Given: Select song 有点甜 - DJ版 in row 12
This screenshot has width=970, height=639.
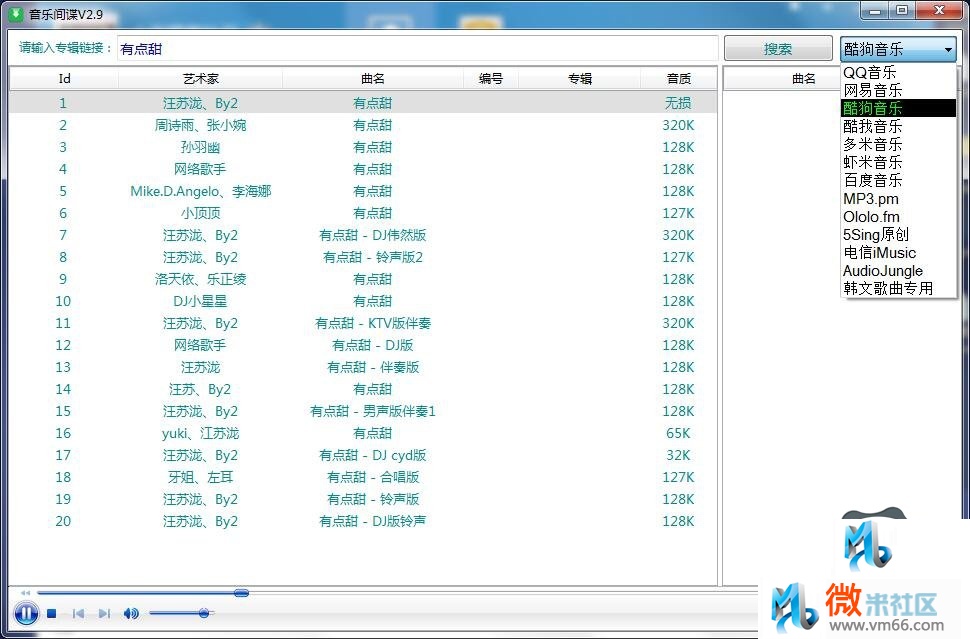Looking at the screenshot, I should tap(372, 345).
